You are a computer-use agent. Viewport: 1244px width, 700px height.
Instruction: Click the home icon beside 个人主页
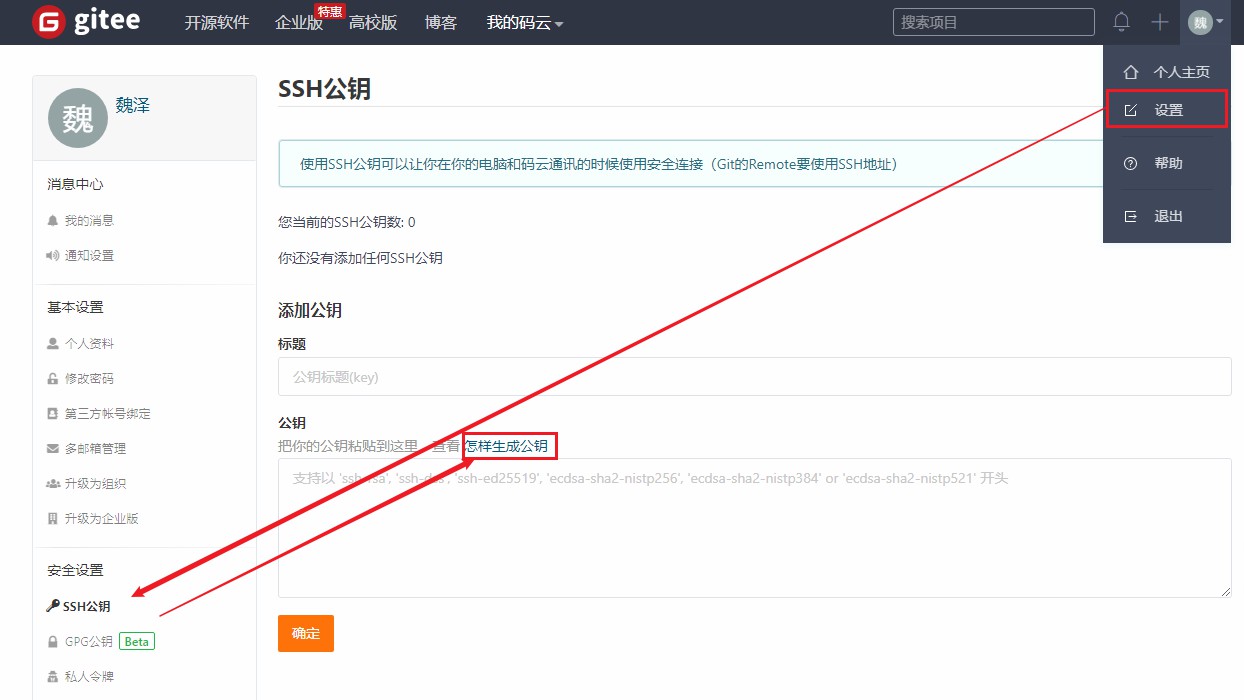pos(1131,72)
